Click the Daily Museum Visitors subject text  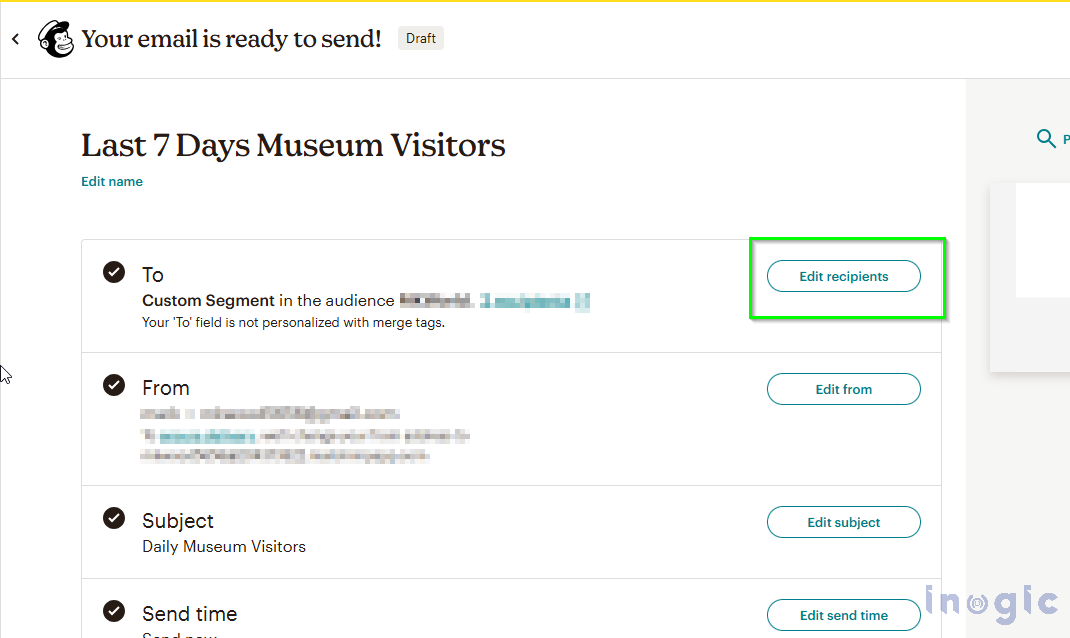tap(224, 546)
